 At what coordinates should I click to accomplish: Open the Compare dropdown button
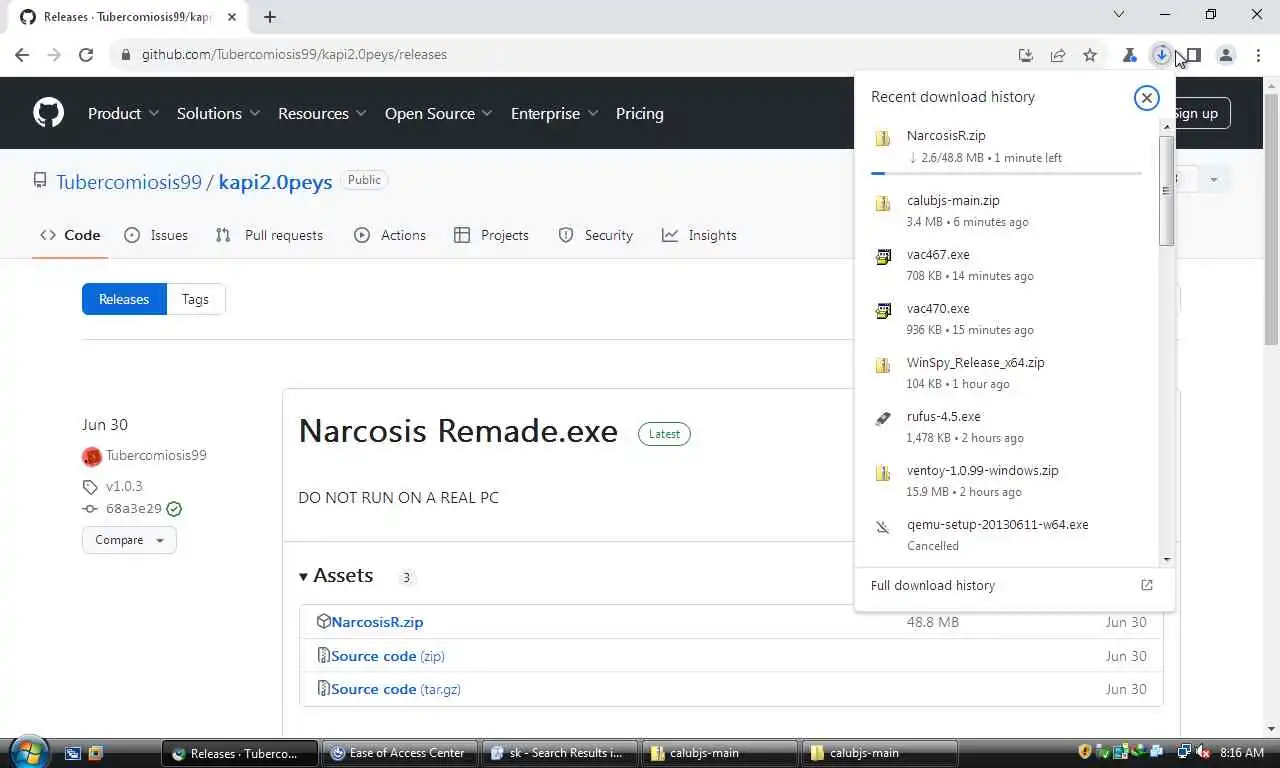129,540
